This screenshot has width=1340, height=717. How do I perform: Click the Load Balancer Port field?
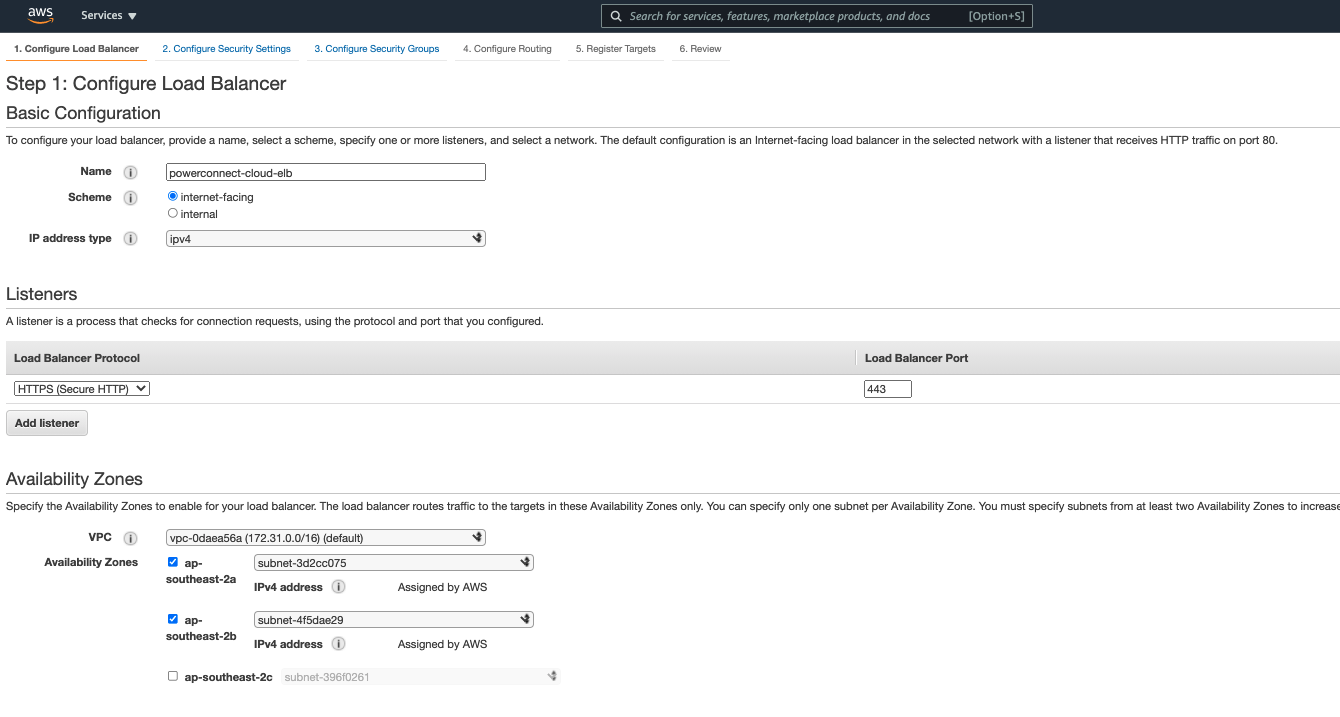click(x=887, y=389)
